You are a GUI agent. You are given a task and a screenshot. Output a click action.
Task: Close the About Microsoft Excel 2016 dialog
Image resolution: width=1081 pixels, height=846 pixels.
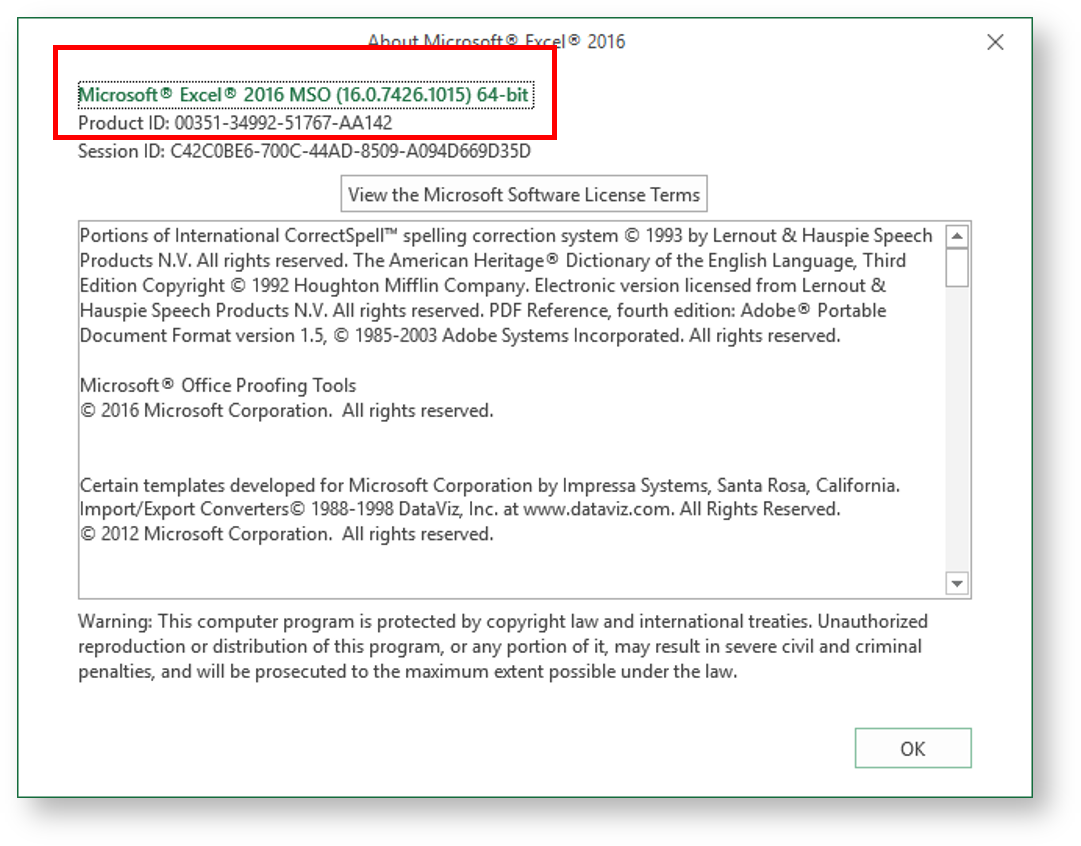(x=995, y=42)
